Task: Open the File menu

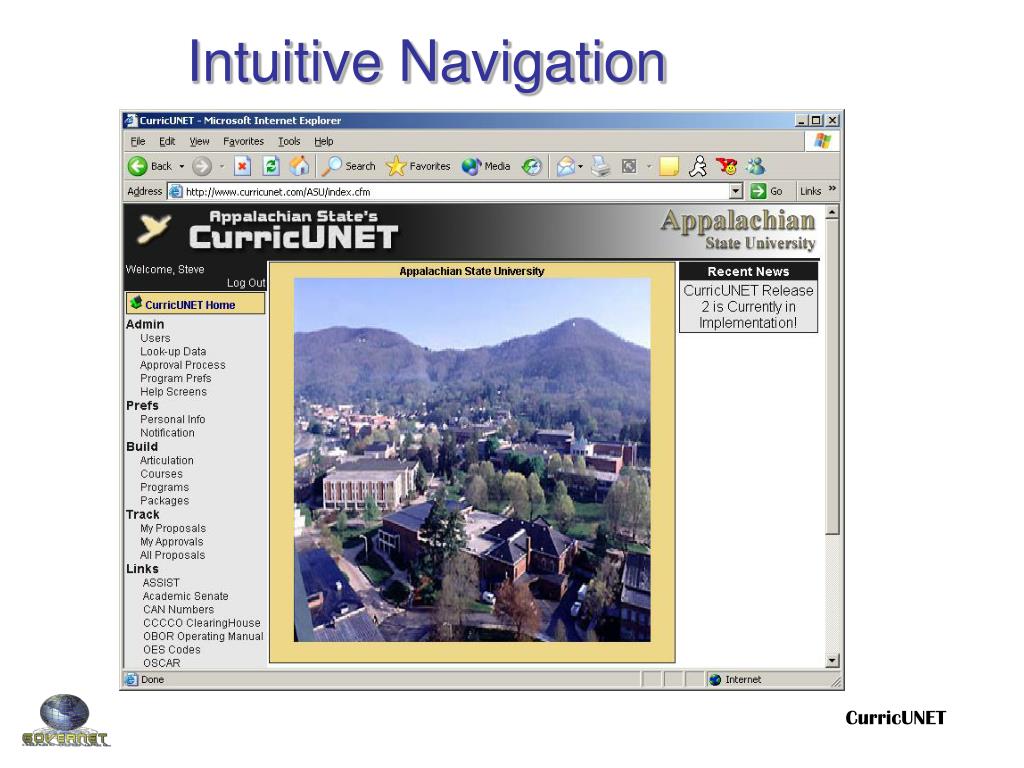Action: pyautogui.click(x=137, y=141)
